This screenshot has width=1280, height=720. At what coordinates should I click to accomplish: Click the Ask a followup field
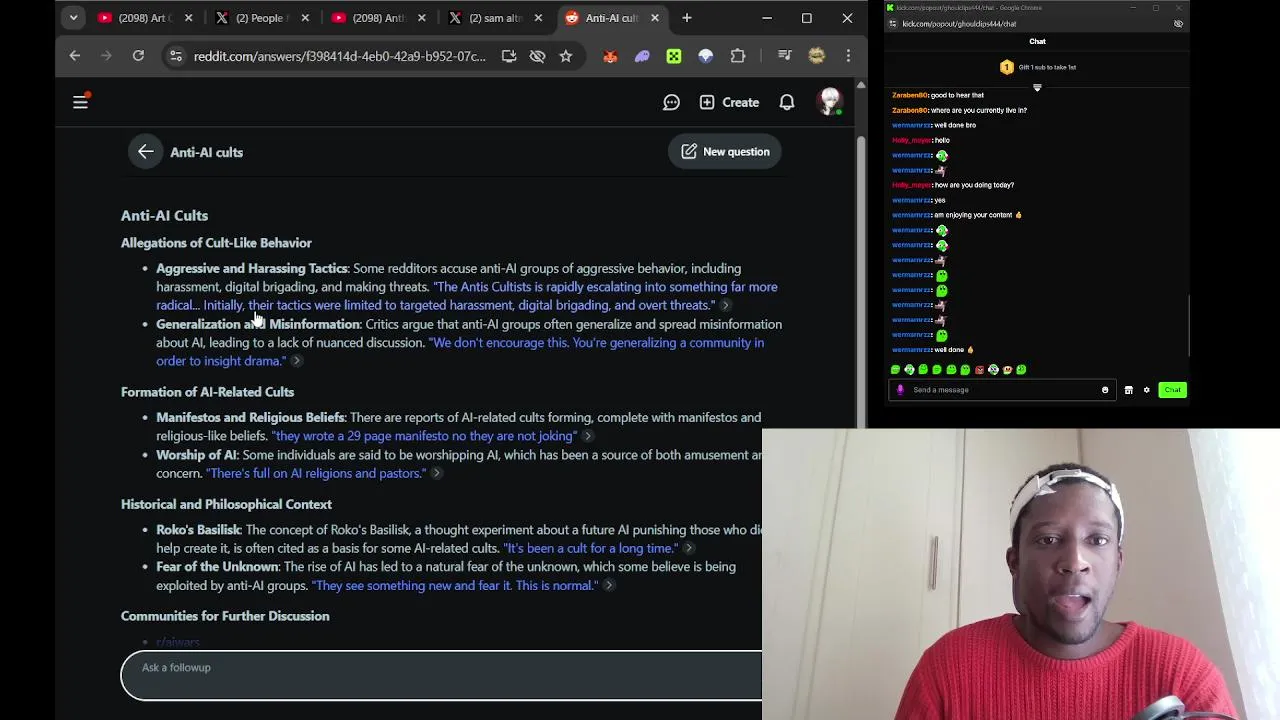441,675
